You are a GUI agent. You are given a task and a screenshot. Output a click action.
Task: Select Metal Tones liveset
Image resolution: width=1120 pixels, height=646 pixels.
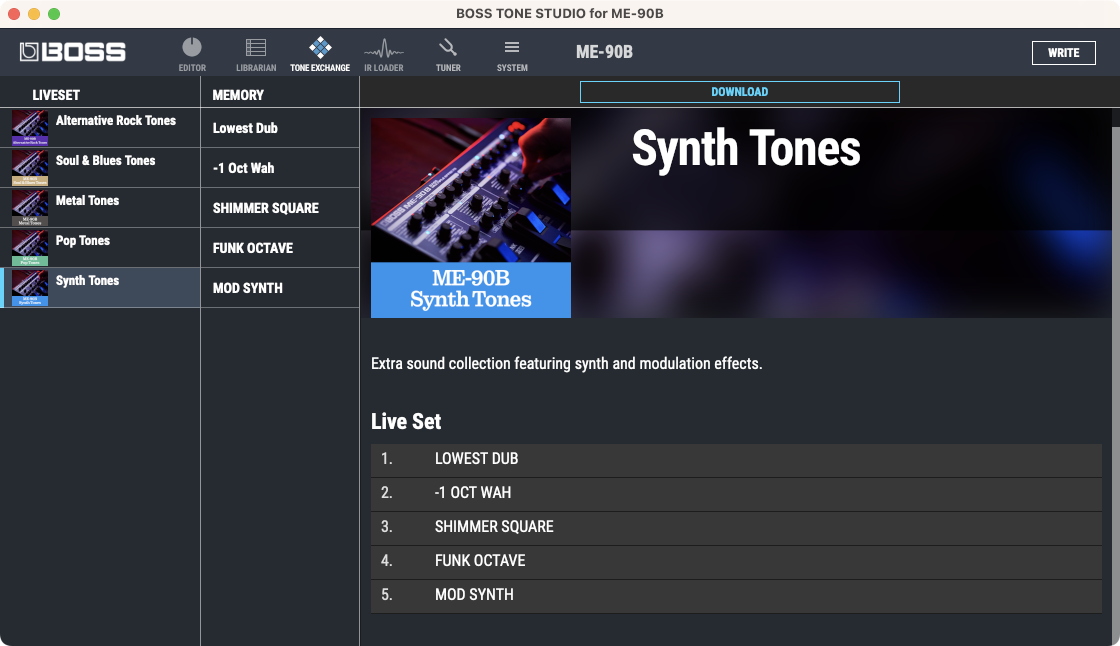(87, 201)
